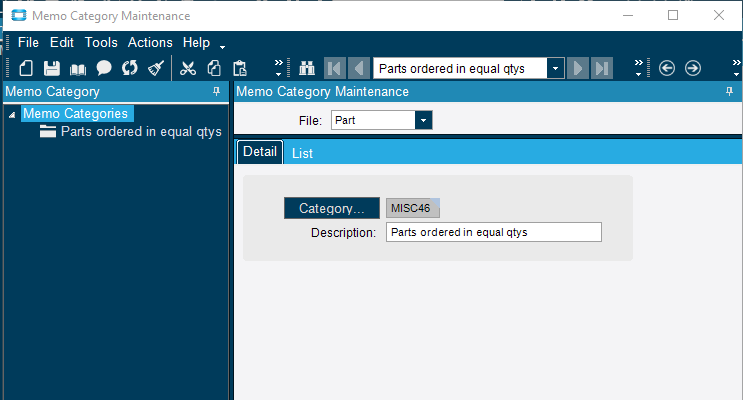Viewport: 743px width, 400px height.
Task: Open the menu bar options arrow
Action: pos(222,47)
